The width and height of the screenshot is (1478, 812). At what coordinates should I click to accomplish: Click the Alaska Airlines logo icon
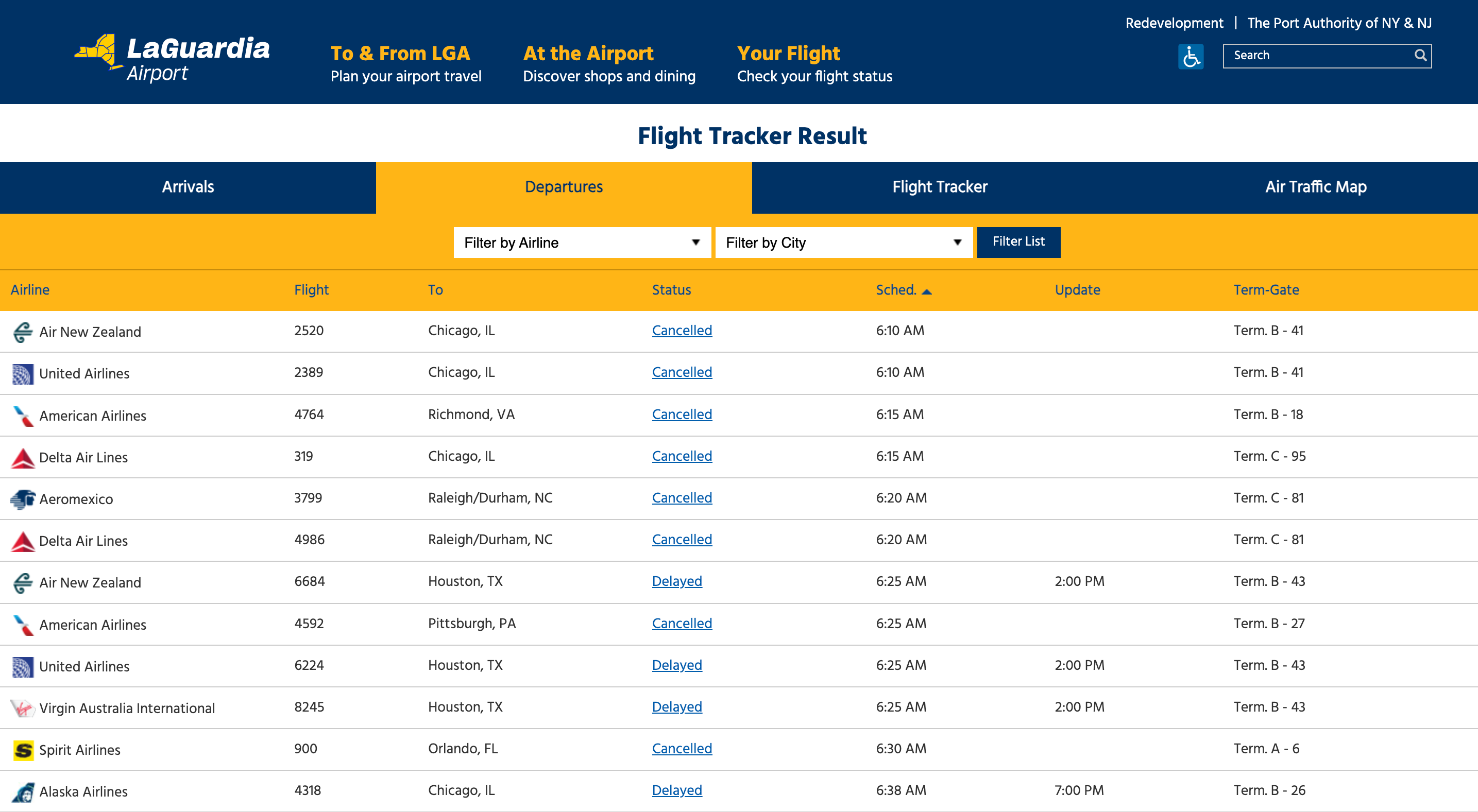tap(23, 791)
